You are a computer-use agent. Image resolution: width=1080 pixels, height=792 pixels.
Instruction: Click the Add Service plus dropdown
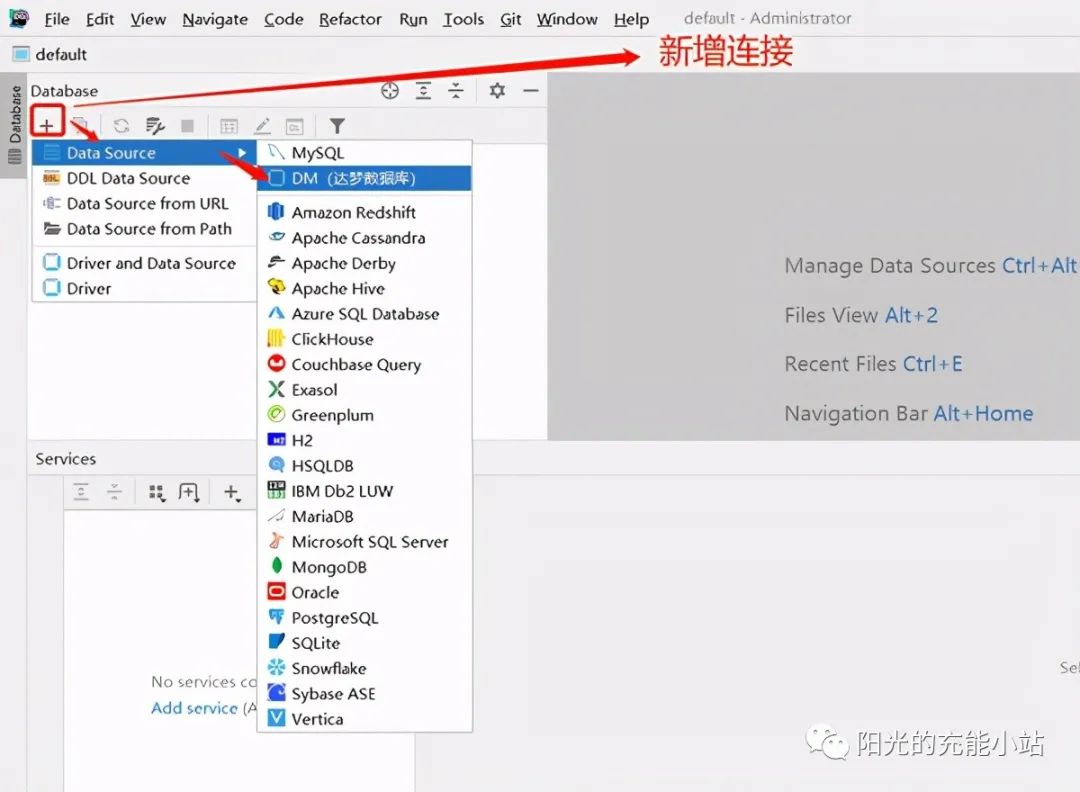pyautogui.click(x=232, y=492)
